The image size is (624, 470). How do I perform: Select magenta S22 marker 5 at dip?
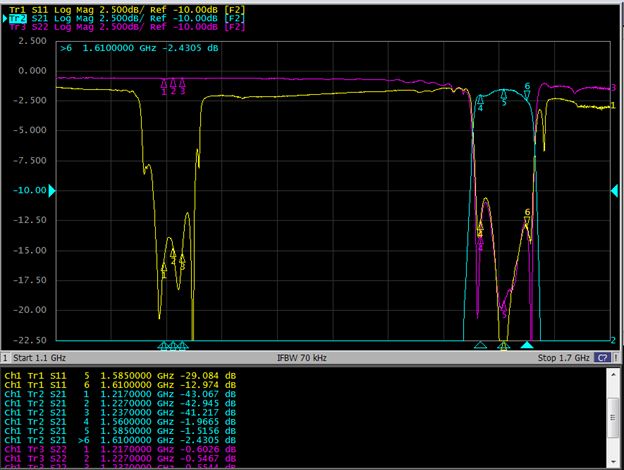[x=503, y=310]
